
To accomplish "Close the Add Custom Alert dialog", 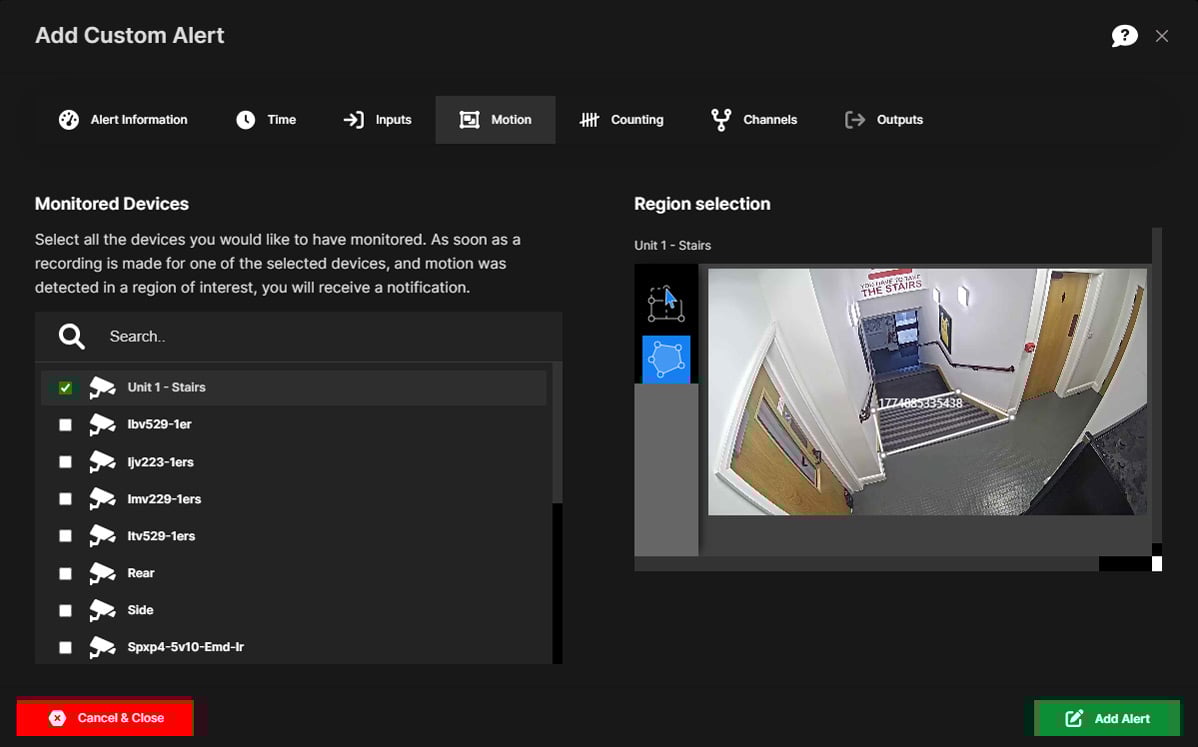I will click(1161, 36).
